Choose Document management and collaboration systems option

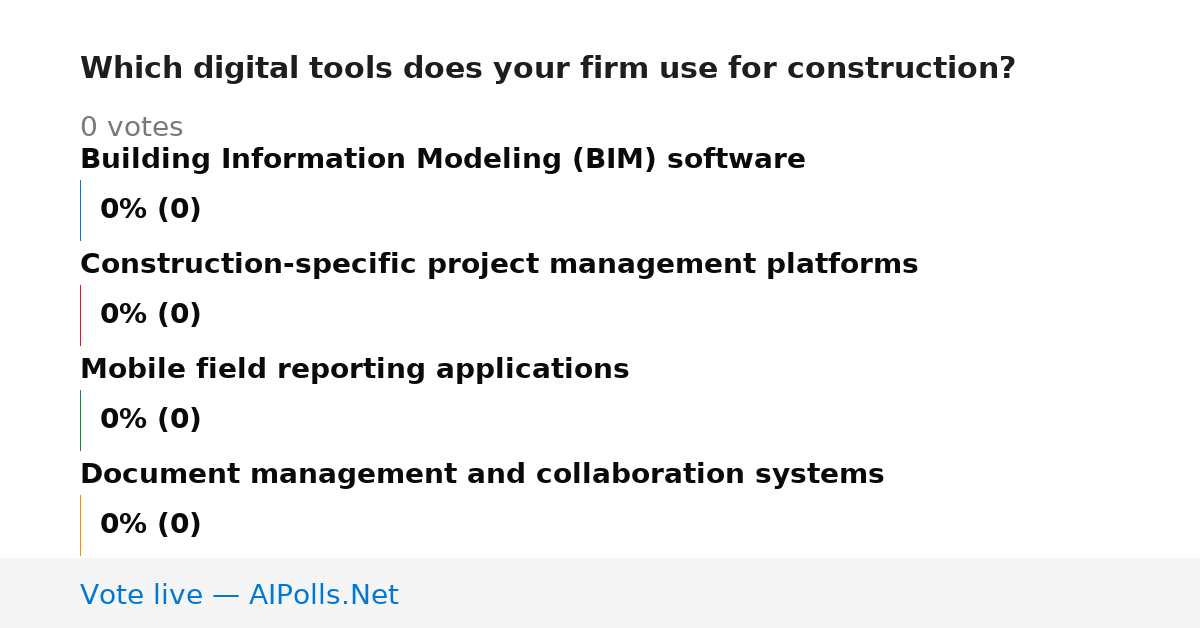click(482, 475)
